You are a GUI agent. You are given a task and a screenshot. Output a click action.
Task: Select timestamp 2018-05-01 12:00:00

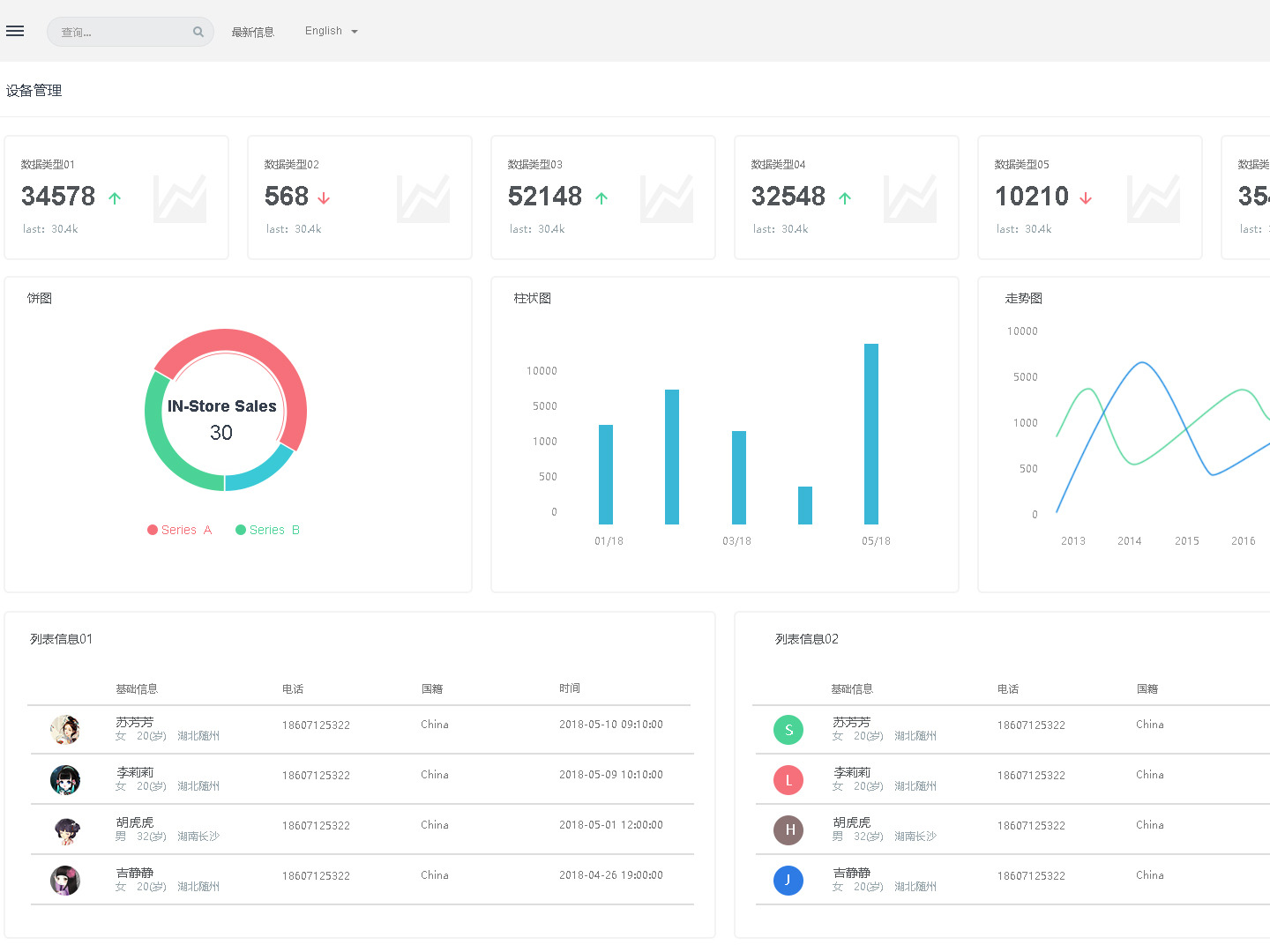click(x=611, y=825)
